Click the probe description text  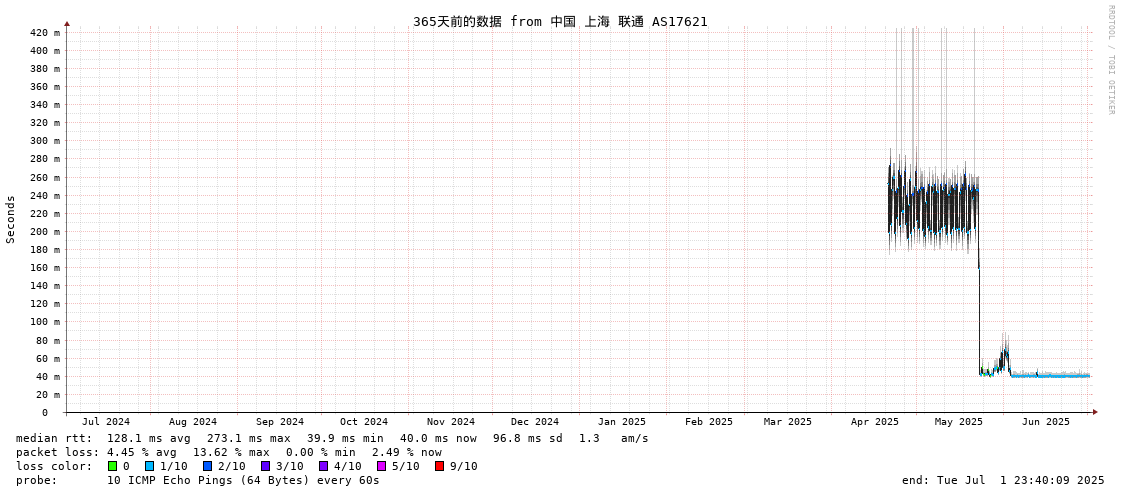point(243,480)
